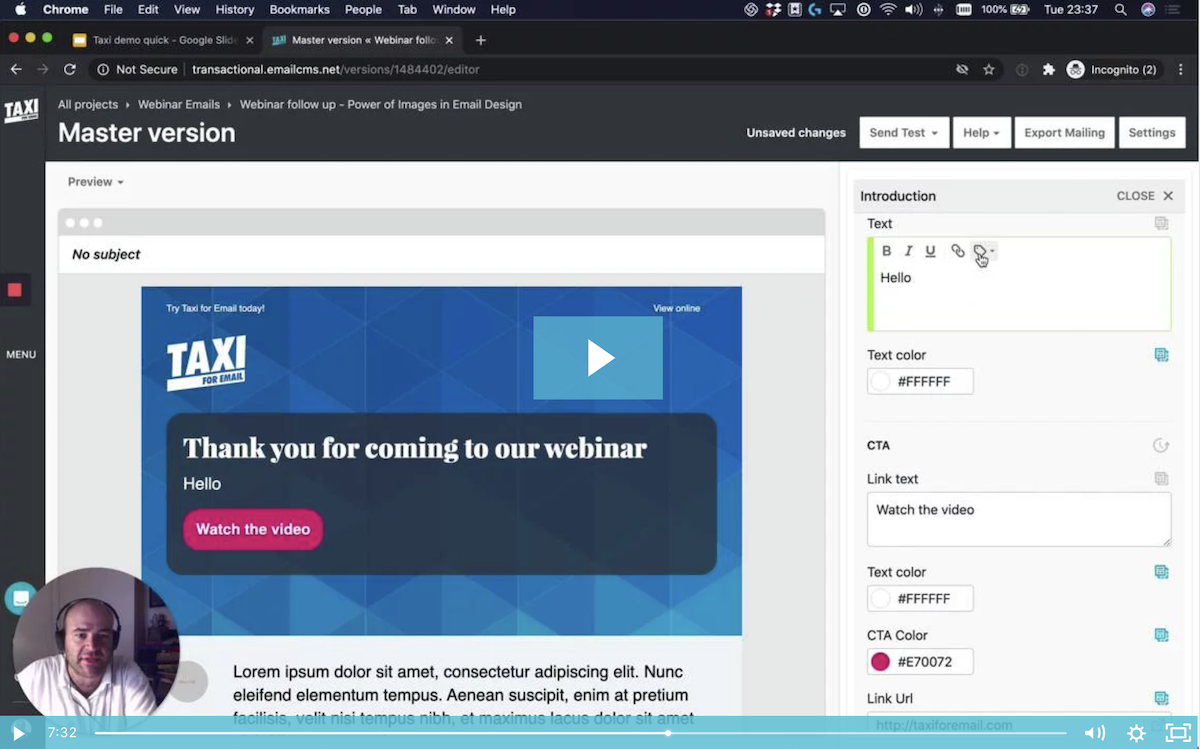The height and width of the screenshot is (749, 1200).
Task: Open the Webinar Emails breadcrumb link
Action: (x=179, y=104)
